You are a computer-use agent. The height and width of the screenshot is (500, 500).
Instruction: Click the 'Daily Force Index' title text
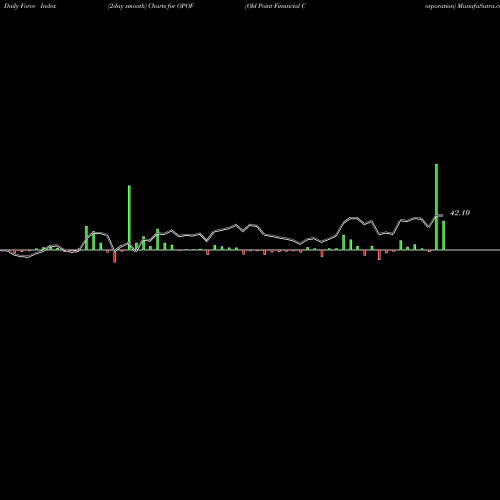30,6
